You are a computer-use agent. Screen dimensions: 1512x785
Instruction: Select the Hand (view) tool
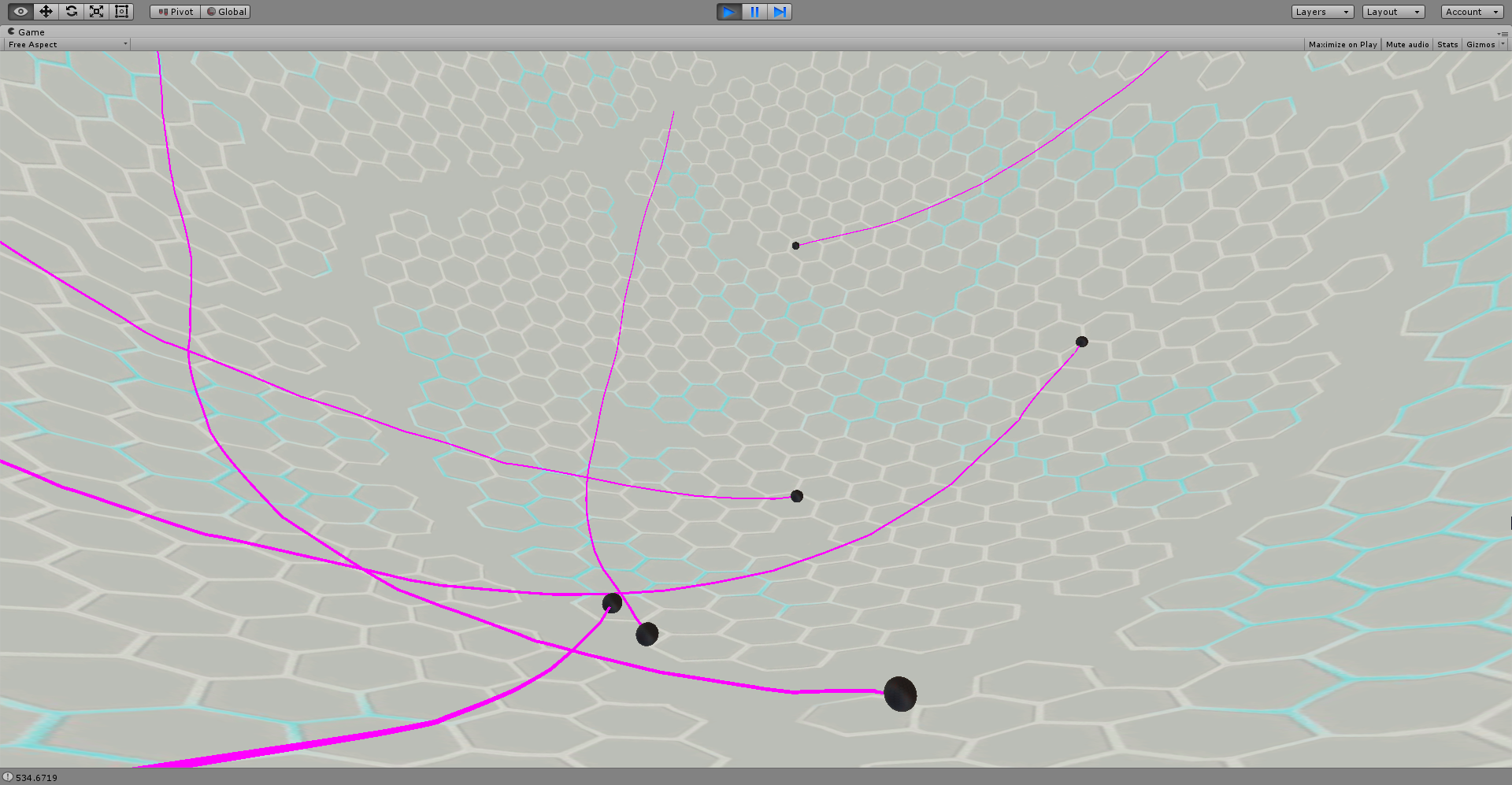click(20, 12)
